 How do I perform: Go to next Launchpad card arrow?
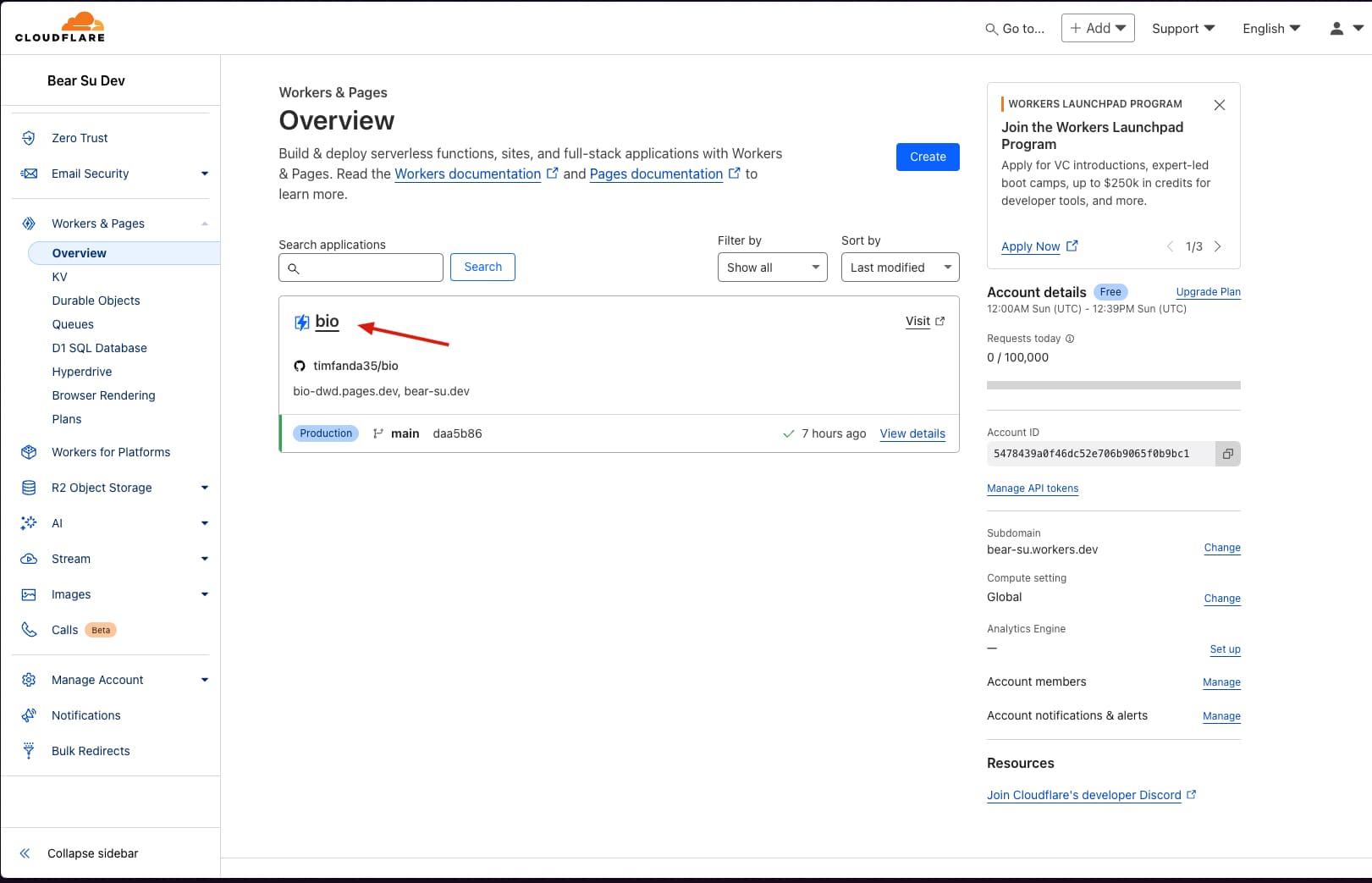(x=1218, y=246)
